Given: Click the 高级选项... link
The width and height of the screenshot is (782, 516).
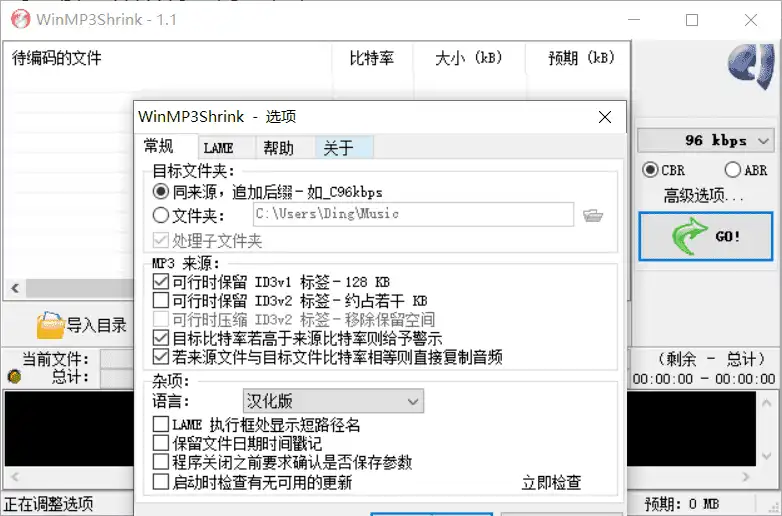Looking at the screenshot, I should pos(703,195).
